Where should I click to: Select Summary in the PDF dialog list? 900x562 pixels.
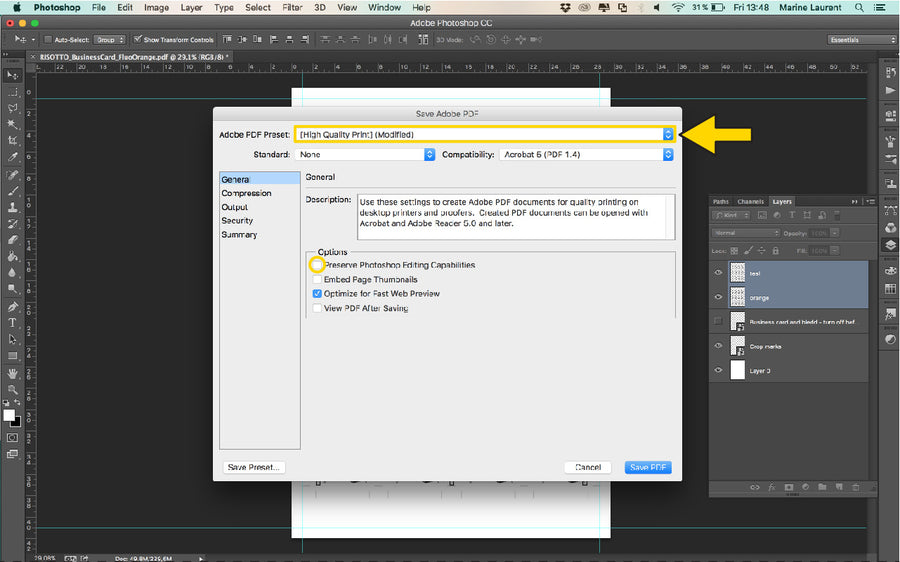click(239, 234)
